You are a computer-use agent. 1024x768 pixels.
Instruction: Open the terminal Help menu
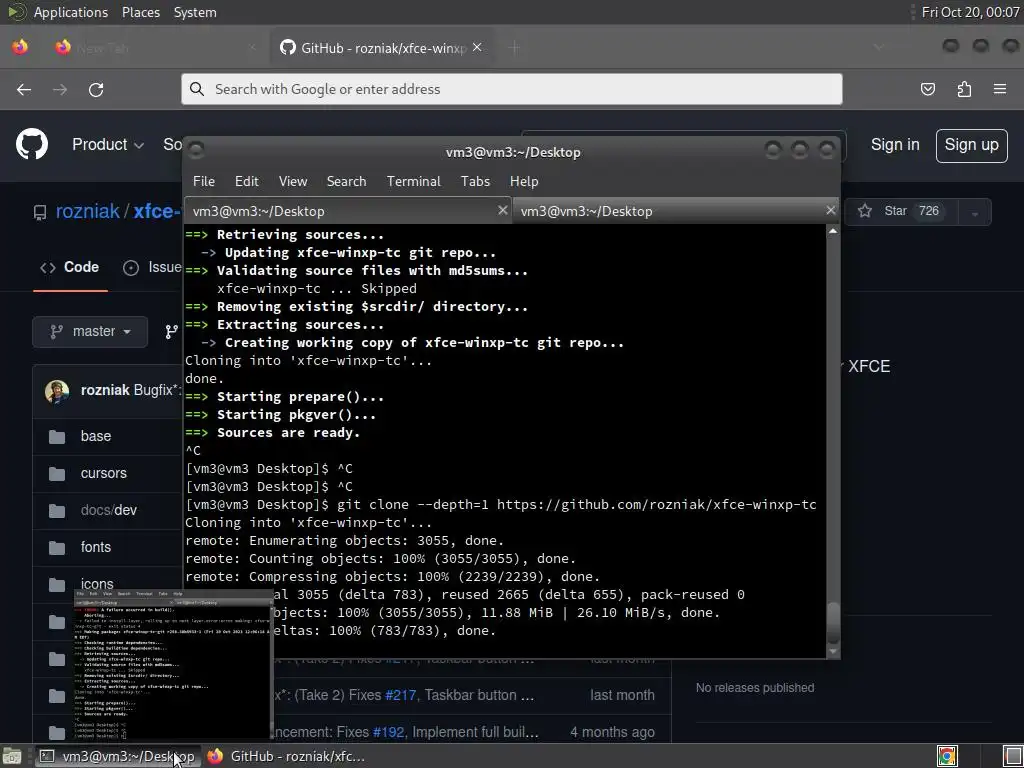[524, 182]
